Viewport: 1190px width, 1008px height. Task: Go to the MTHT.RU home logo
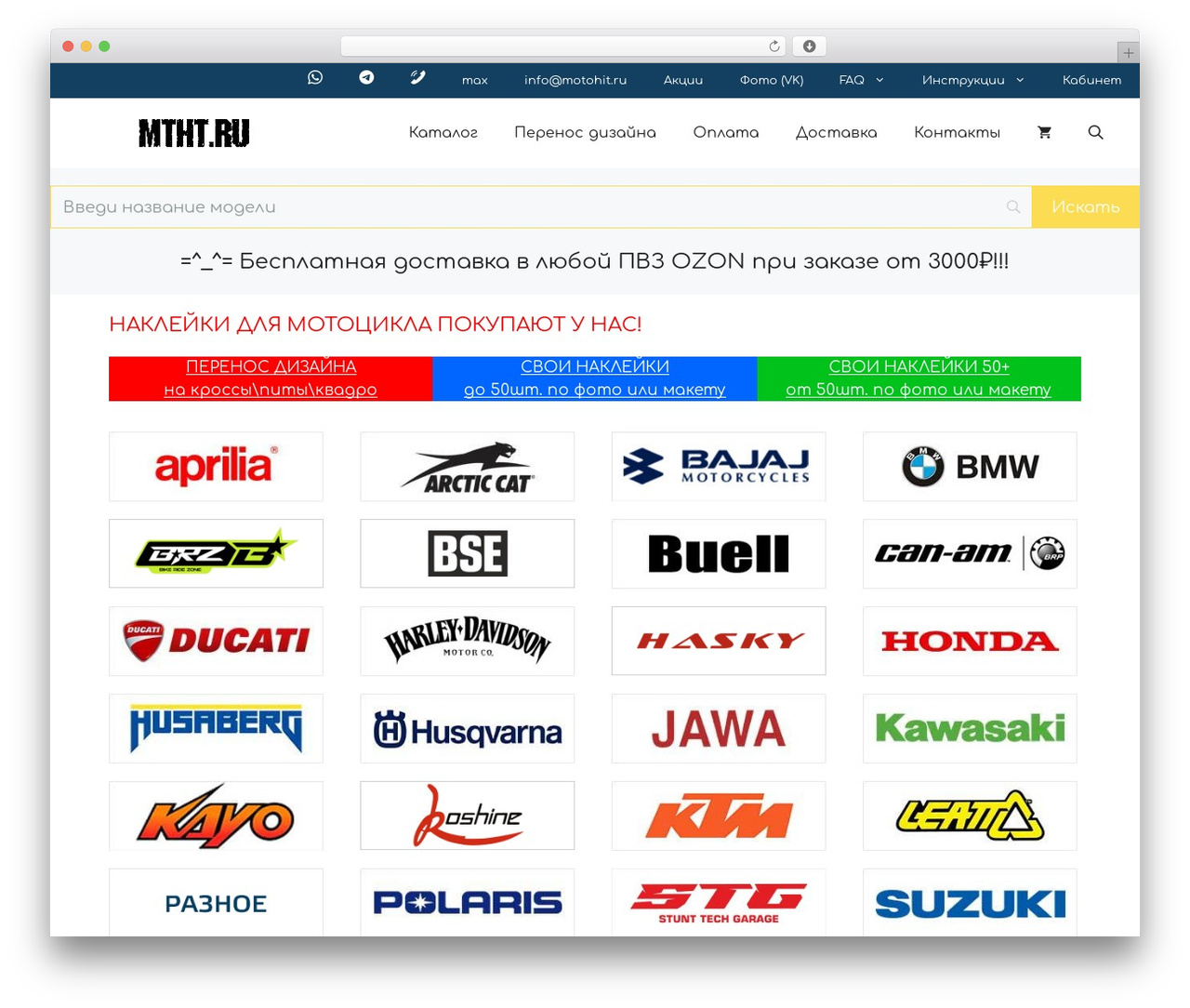click(194, 133)
